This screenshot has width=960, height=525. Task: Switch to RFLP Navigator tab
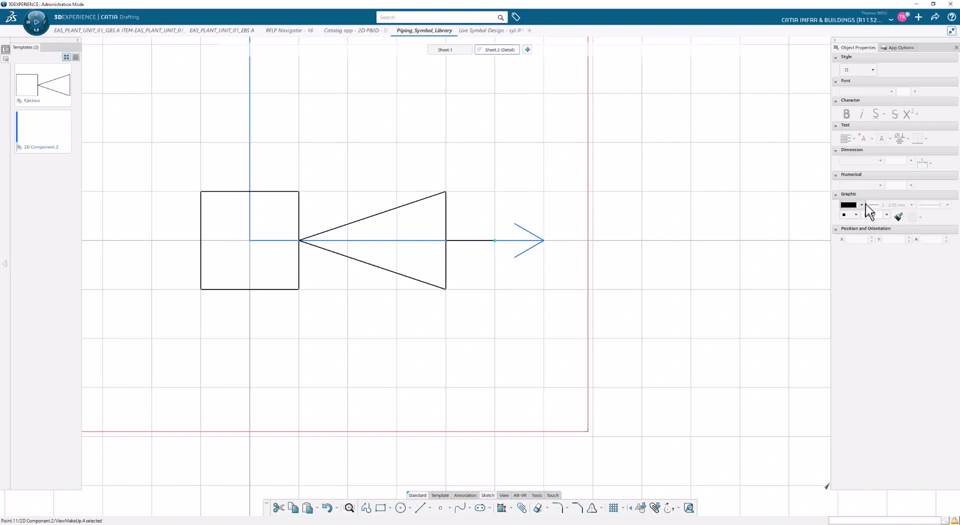pyautogui.click(x=289, y=31)
